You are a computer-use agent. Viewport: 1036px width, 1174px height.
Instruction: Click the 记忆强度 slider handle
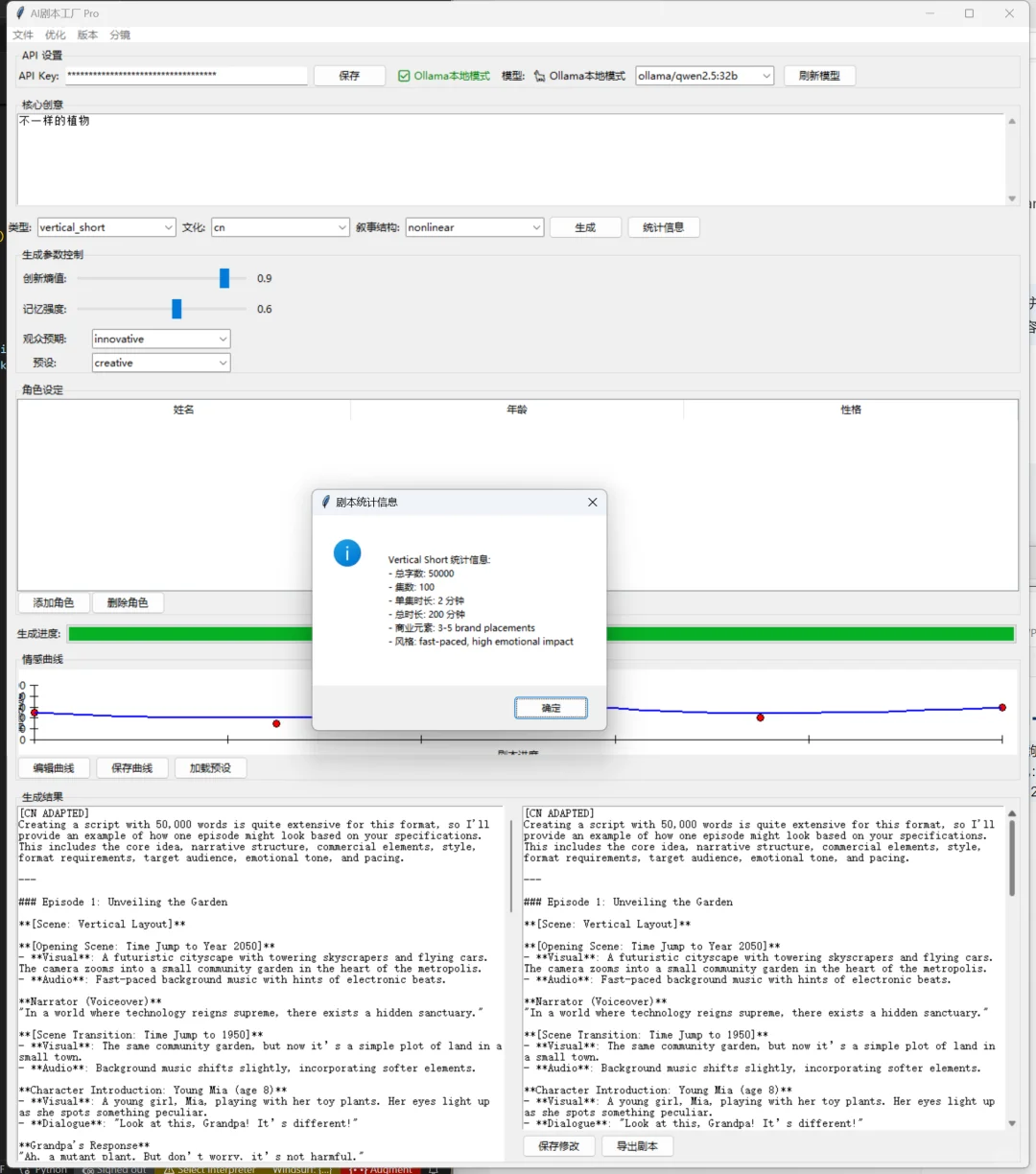pos(177,309)
